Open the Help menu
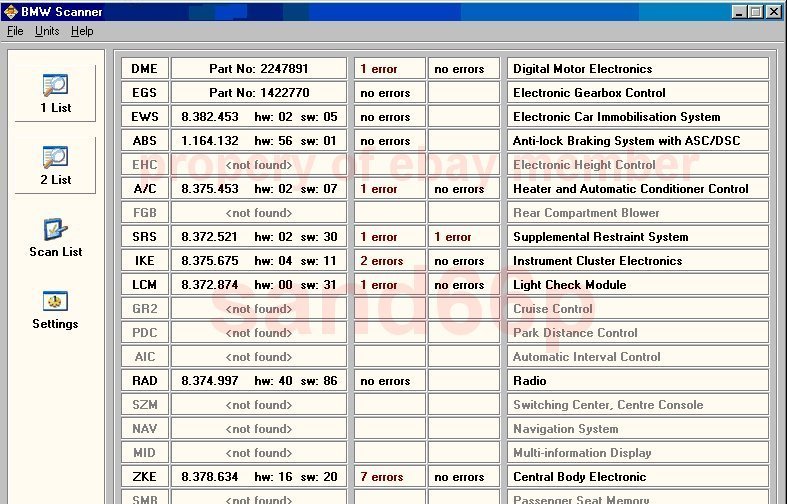Image resolution: width=787 pixels, height=504 pixels. pyautogui.click(x=82, y=31)
